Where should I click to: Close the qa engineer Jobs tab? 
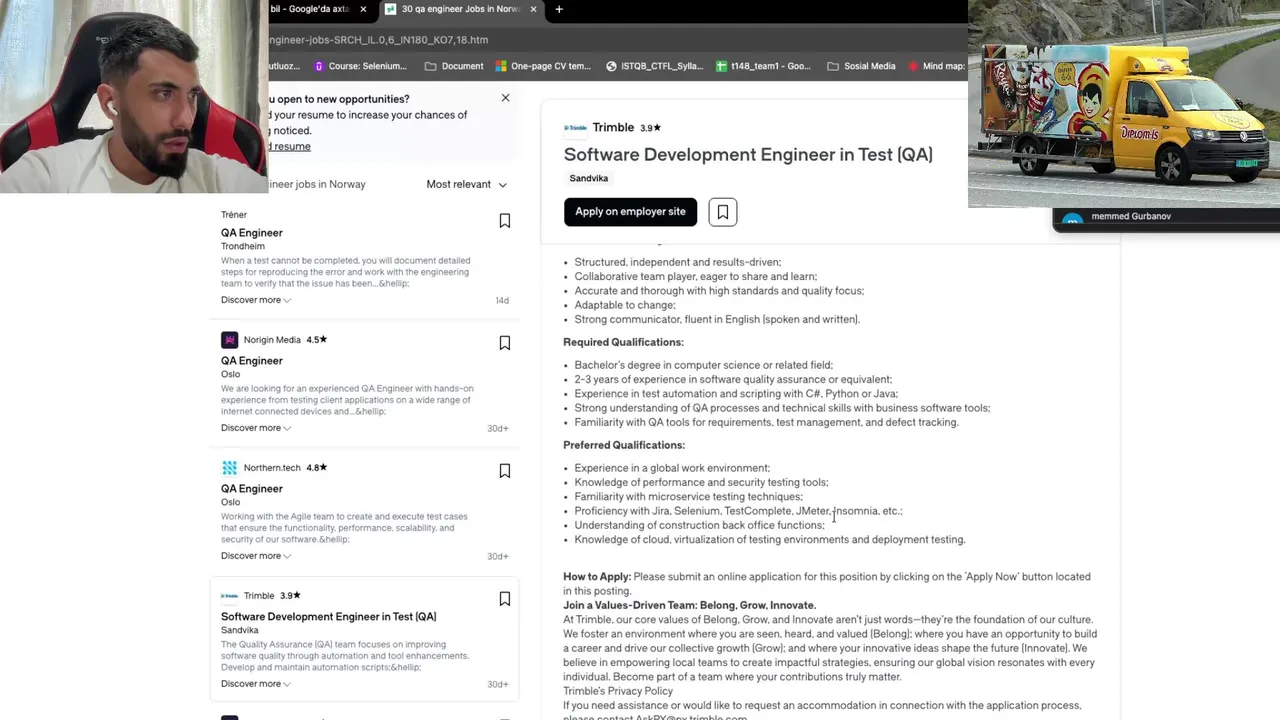[x=533, y=9]
